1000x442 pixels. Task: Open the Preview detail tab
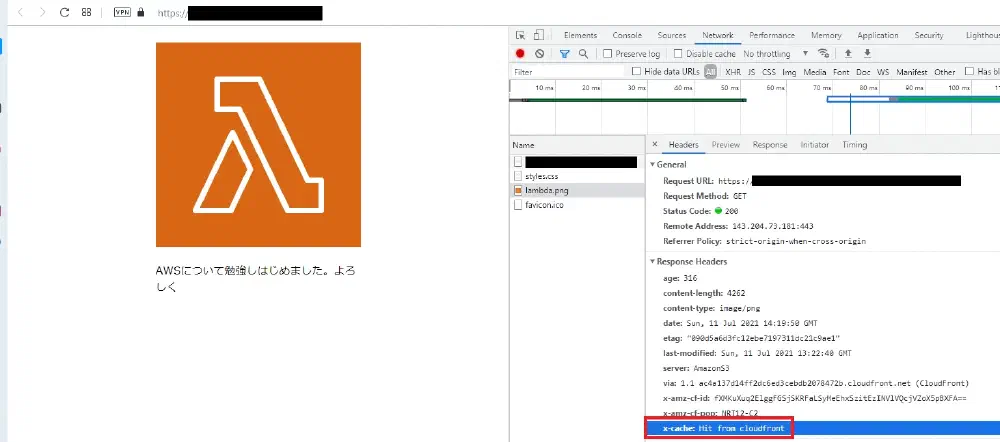[x=726, y=145]
